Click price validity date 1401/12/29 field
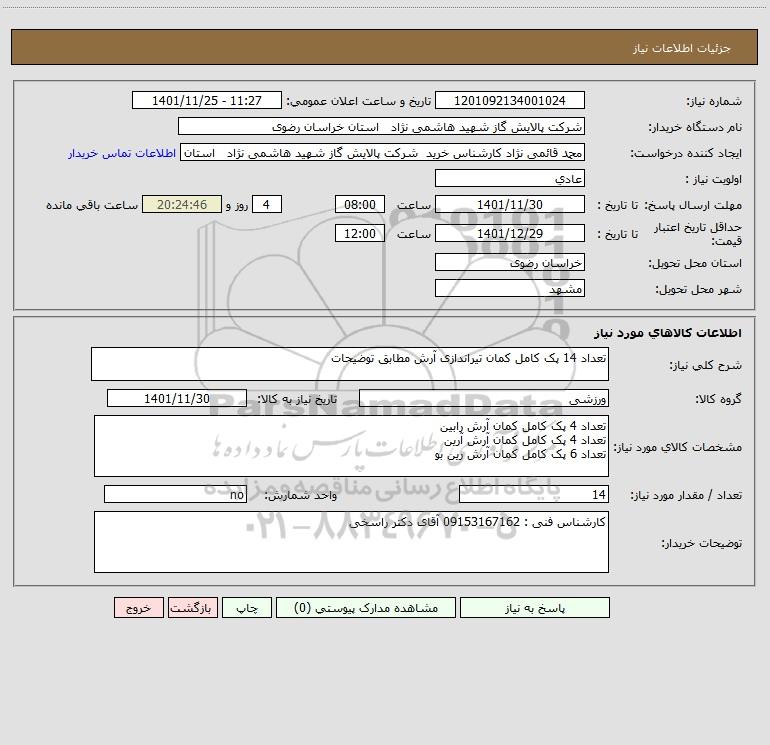The image size is (770, 745). 510,233
